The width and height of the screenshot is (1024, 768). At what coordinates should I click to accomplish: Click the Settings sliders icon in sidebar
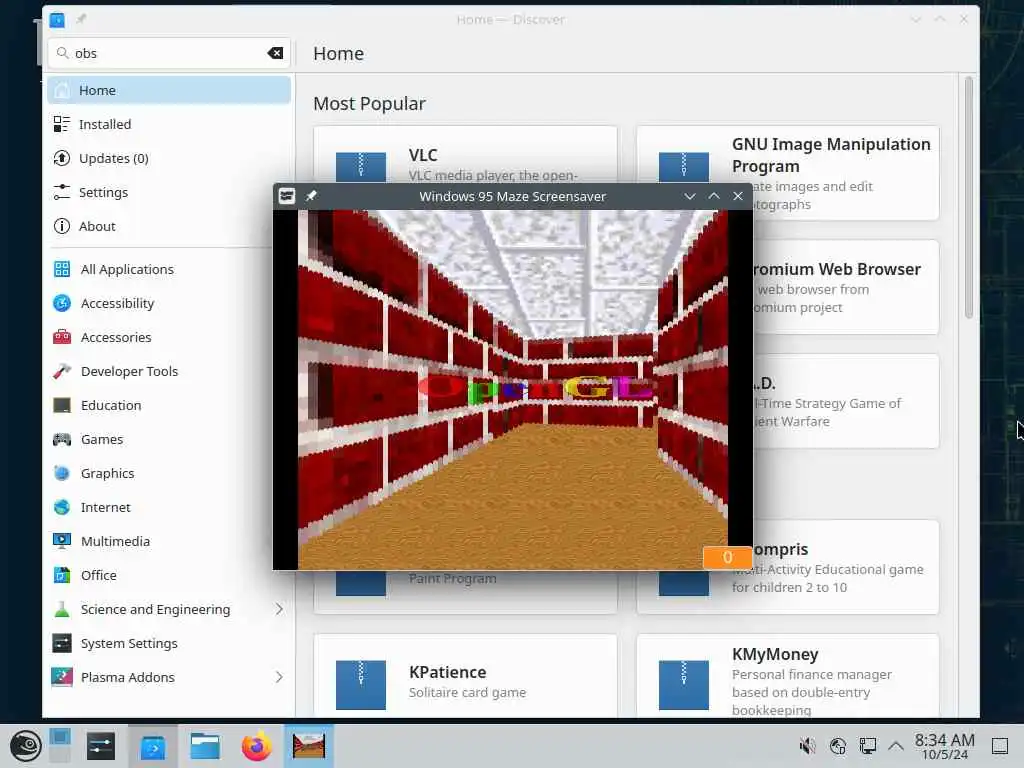click(61, 192)
